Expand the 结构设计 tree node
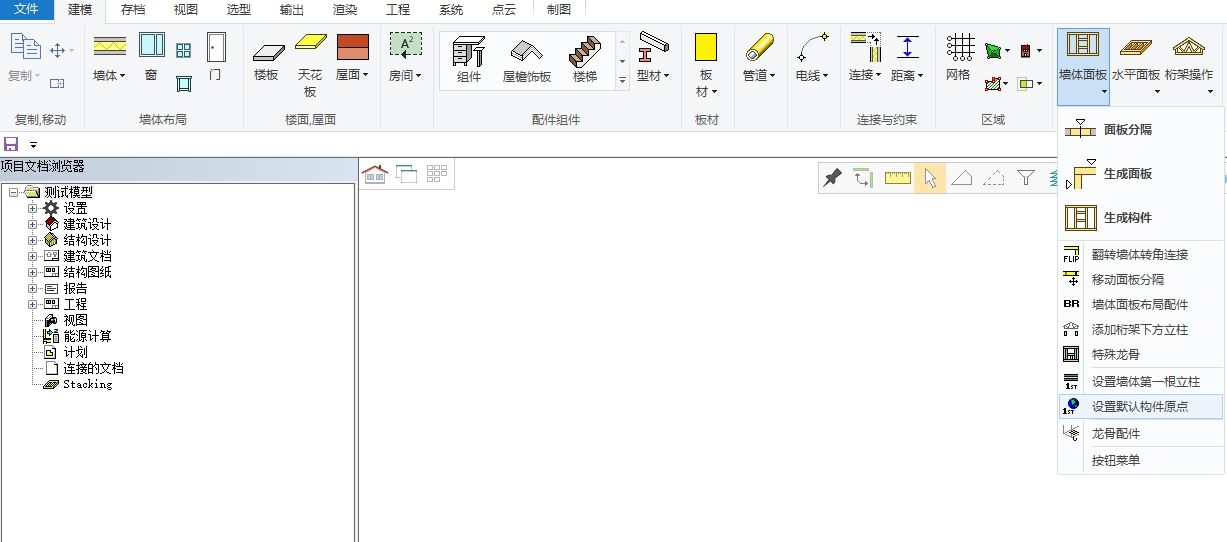The width and height of the screenshot is (1227, 542). pyautogui.click(x=33, y=240)
